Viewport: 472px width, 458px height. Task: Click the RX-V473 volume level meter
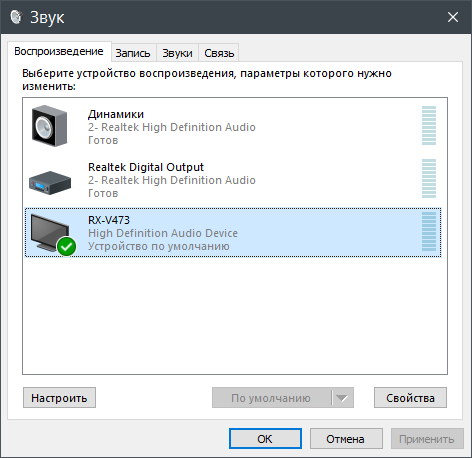pyautogui.click(x=429, y=231)
